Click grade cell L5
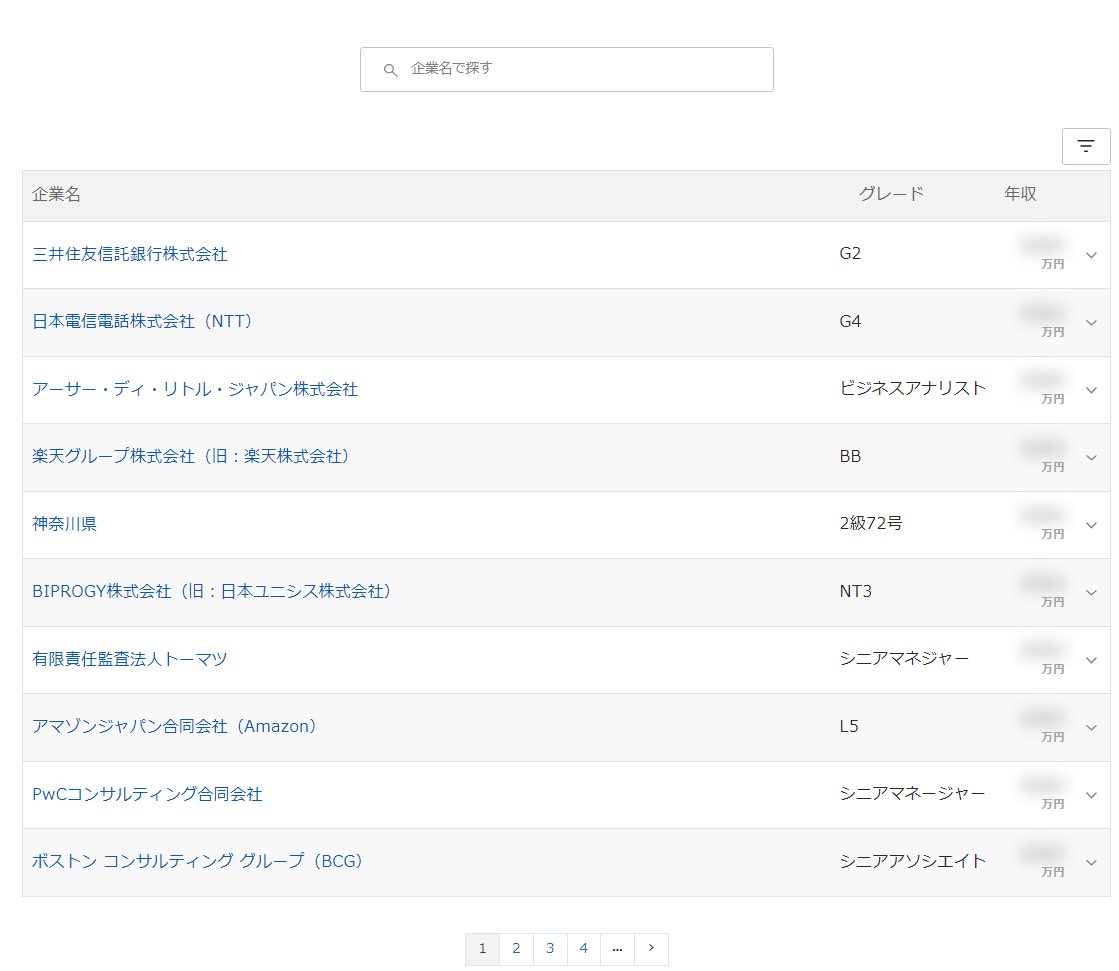 (849, 726)
